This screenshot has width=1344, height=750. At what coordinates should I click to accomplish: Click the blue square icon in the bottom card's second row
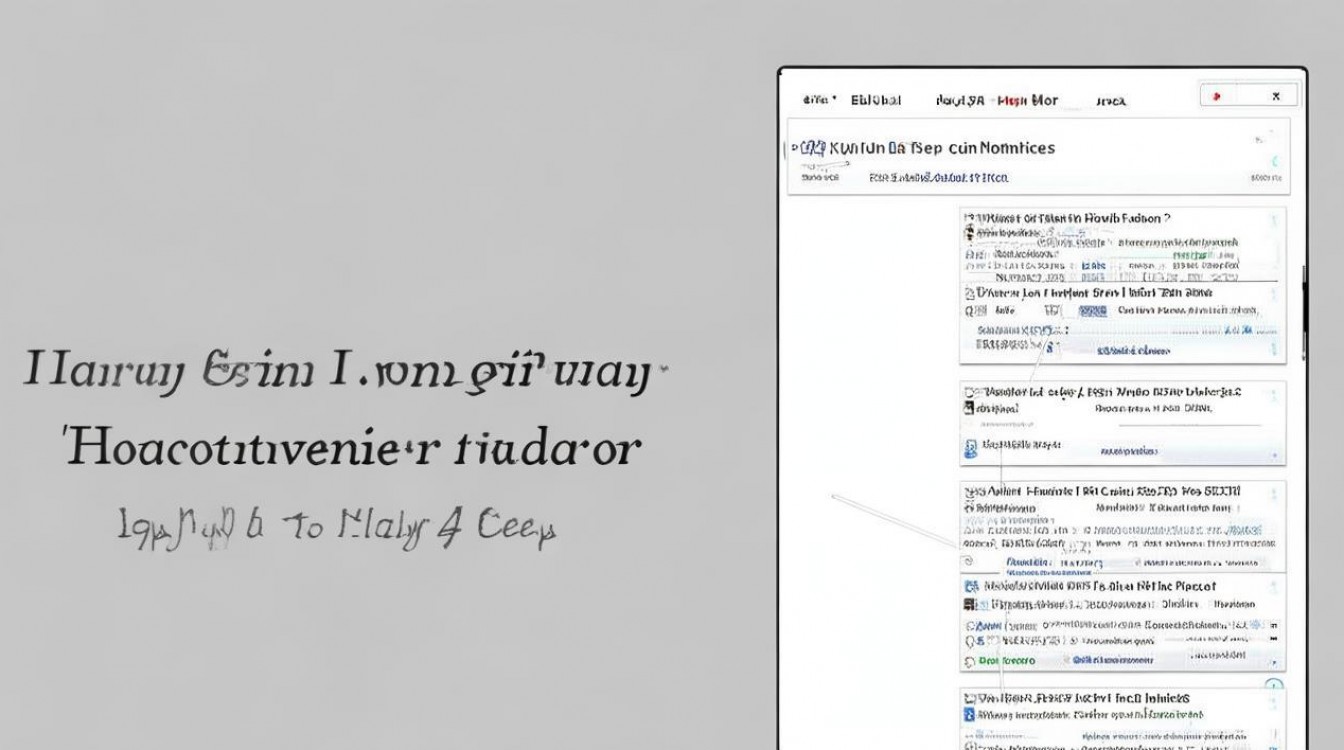coord(969,715)
